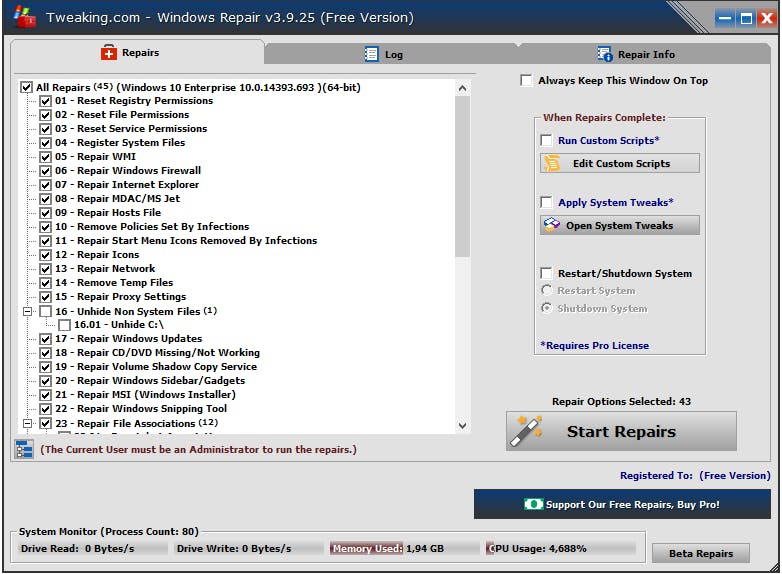Click the Repair Info tab icon

click(x=604, y=54)
